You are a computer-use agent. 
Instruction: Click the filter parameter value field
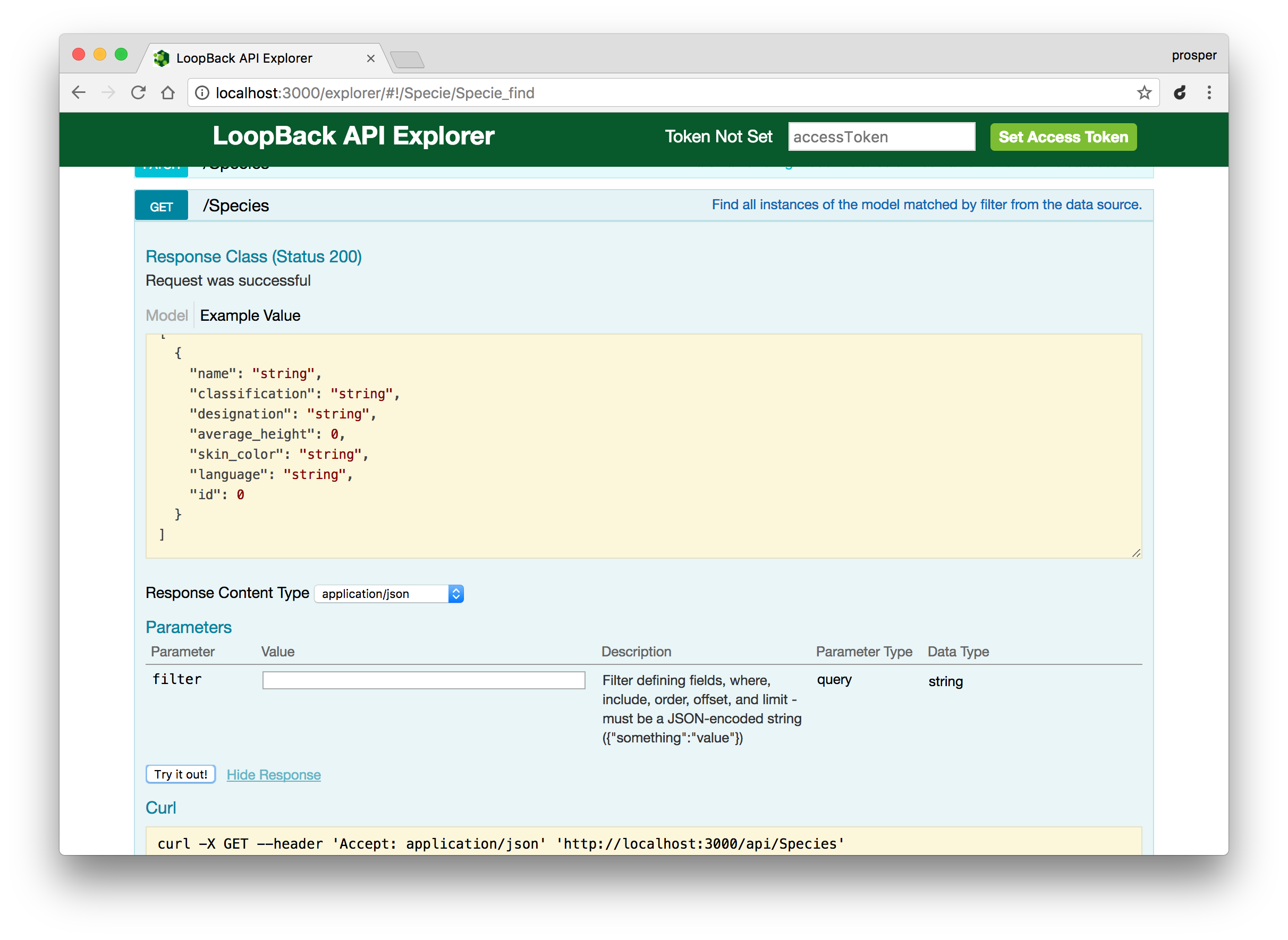point(423,680)
